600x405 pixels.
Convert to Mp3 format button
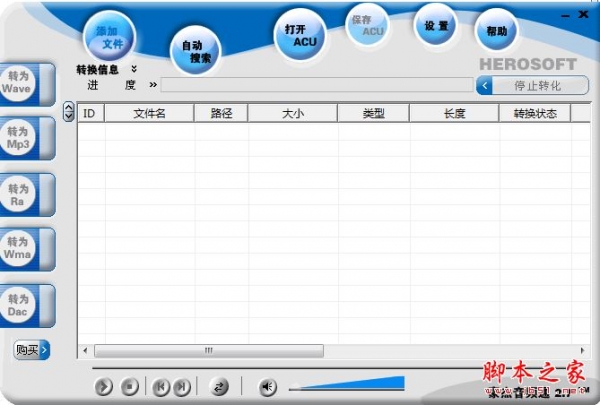click(x=27, y=139)
